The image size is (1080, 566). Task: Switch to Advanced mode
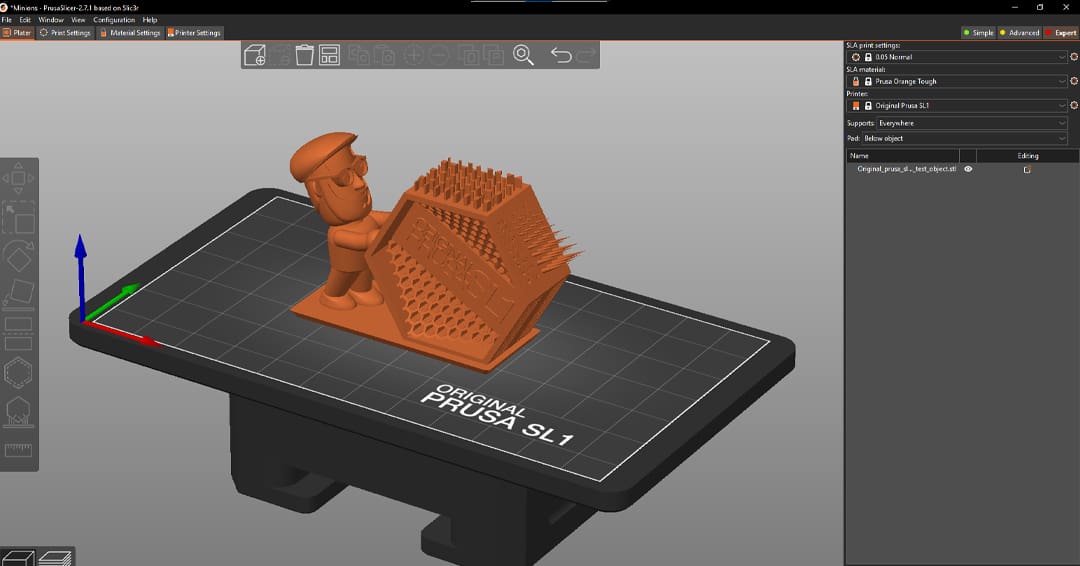[1019, 32]
